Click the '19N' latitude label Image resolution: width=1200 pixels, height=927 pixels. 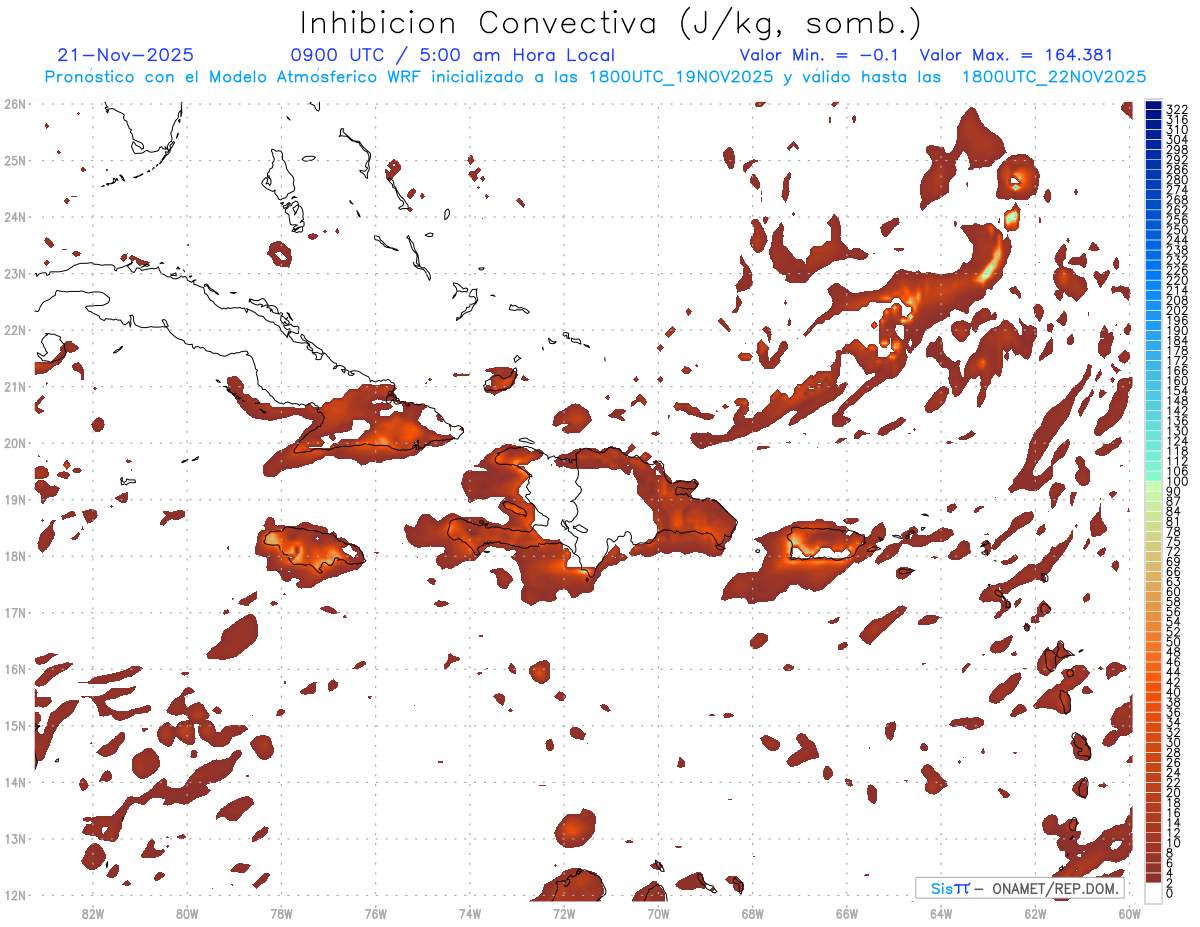(15, 499)
